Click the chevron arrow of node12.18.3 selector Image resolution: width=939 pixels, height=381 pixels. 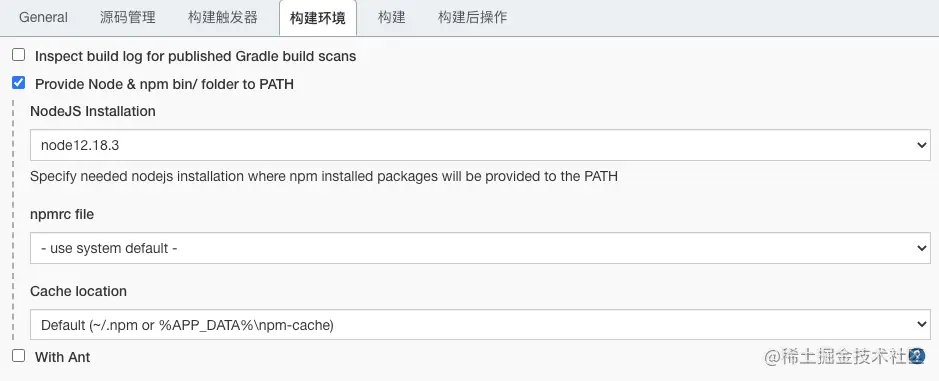pyautogui.click(x=921, y=145)
